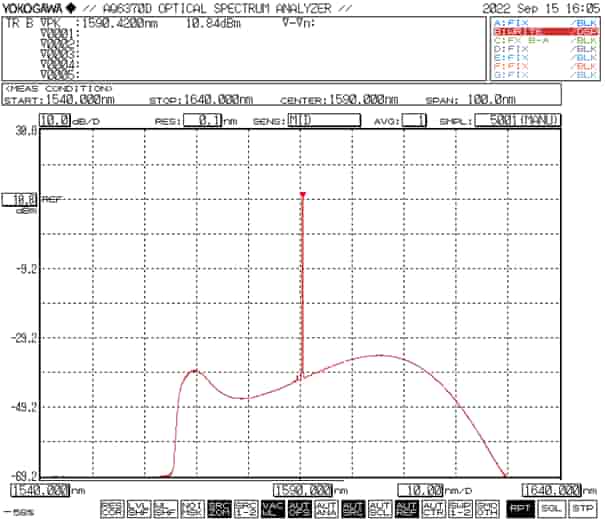Click the RES COR status indicator
This screenshot has height=519, width=605.
click(112, 508)
